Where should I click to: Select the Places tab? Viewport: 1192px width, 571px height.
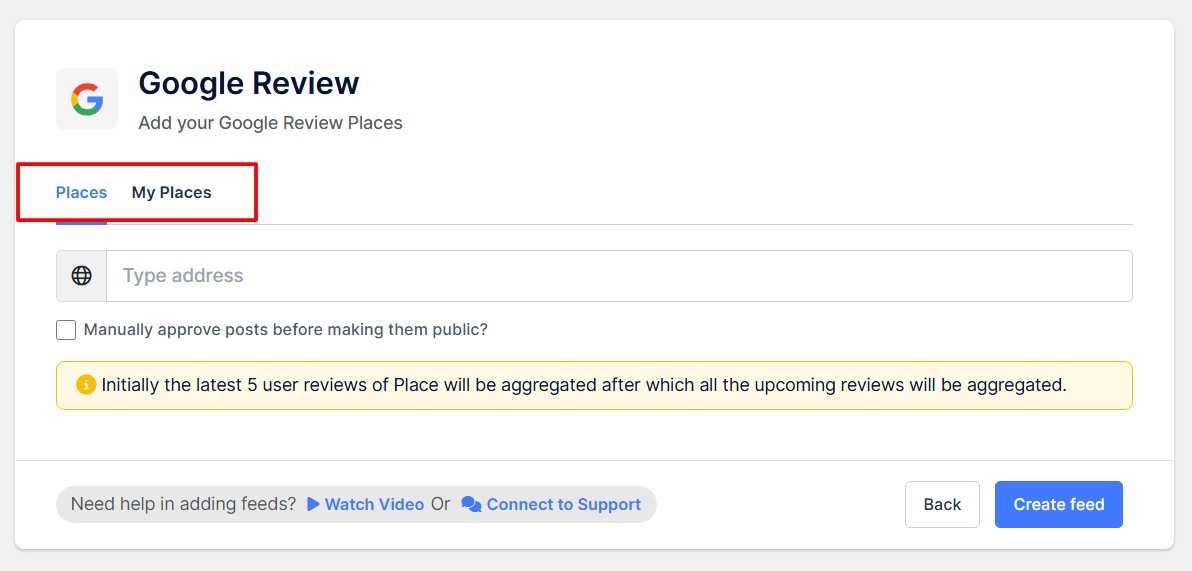[81, 193]
